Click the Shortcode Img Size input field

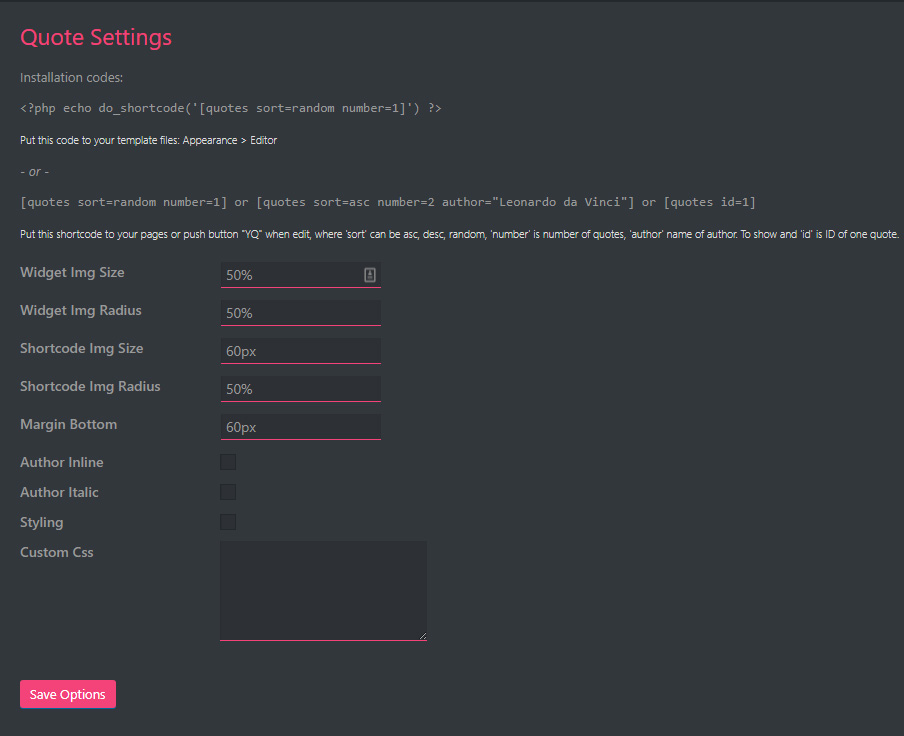[x=300, y=351]
